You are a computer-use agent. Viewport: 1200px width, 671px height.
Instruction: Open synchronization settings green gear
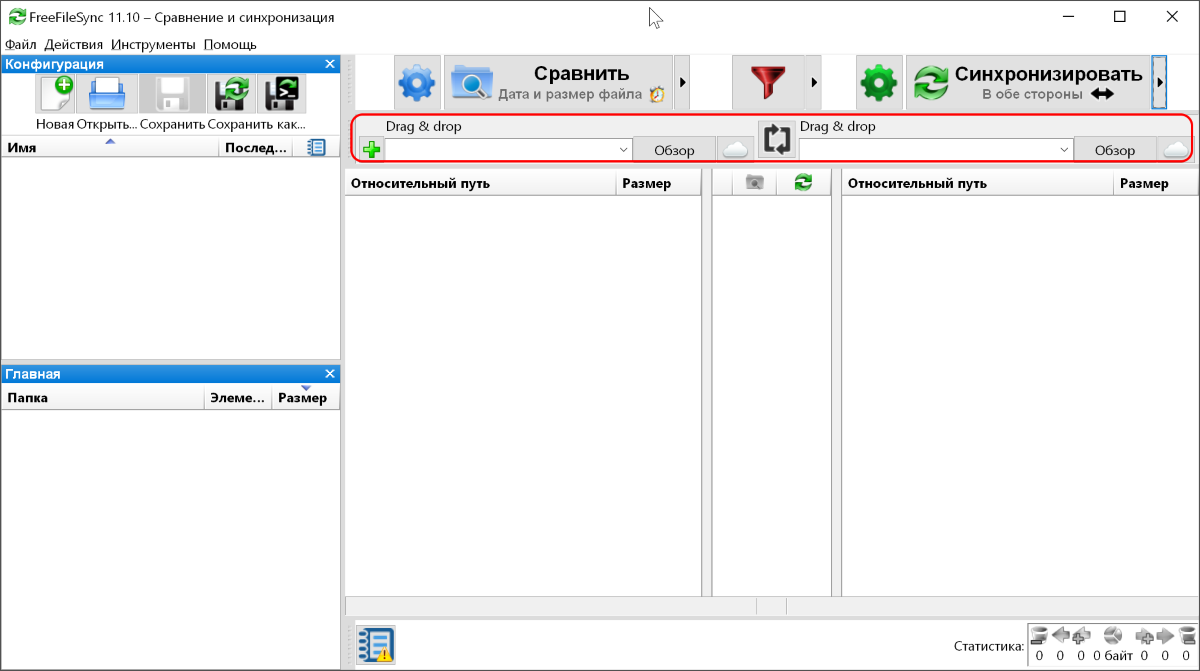[880, 82]
